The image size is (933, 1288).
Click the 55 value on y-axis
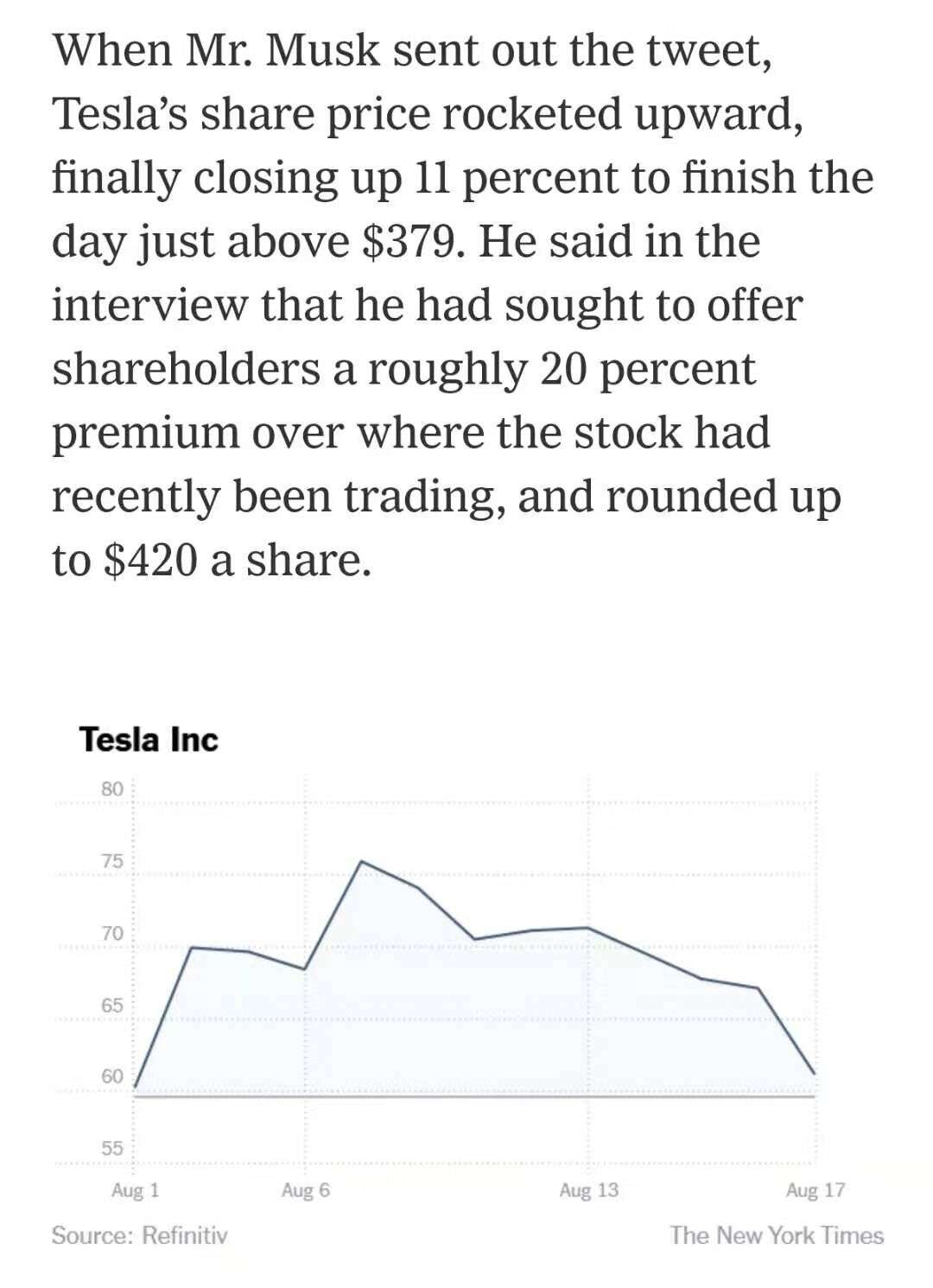112,1148
